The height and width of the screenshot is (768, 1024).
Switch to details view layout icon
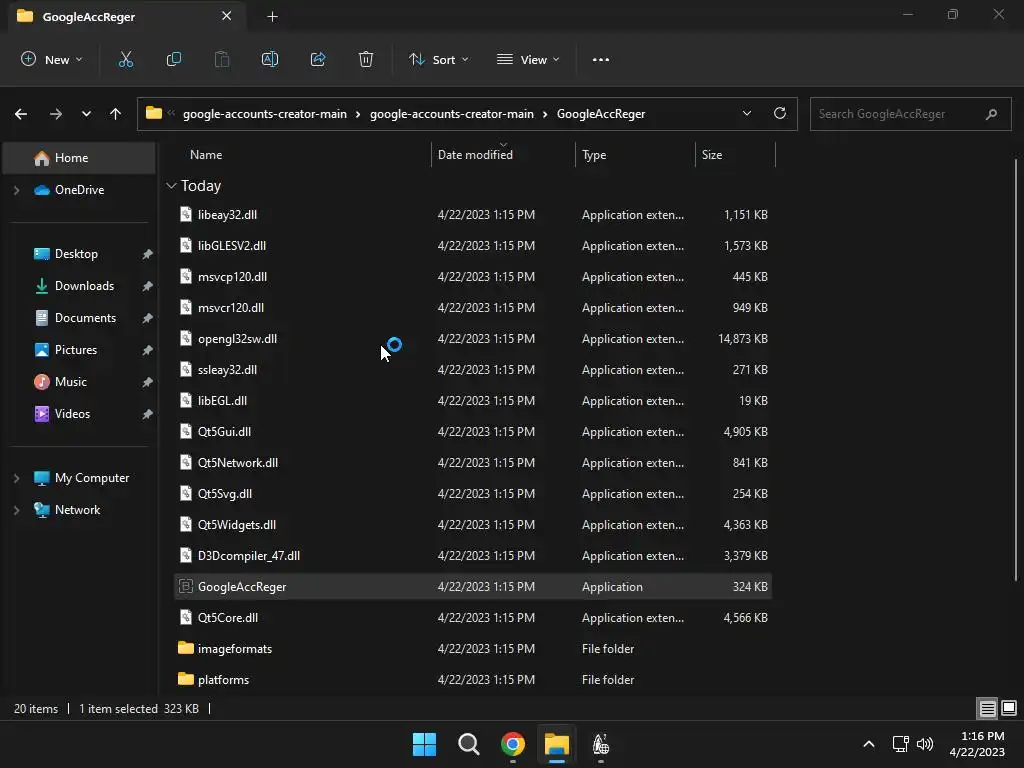coord(987,708)
